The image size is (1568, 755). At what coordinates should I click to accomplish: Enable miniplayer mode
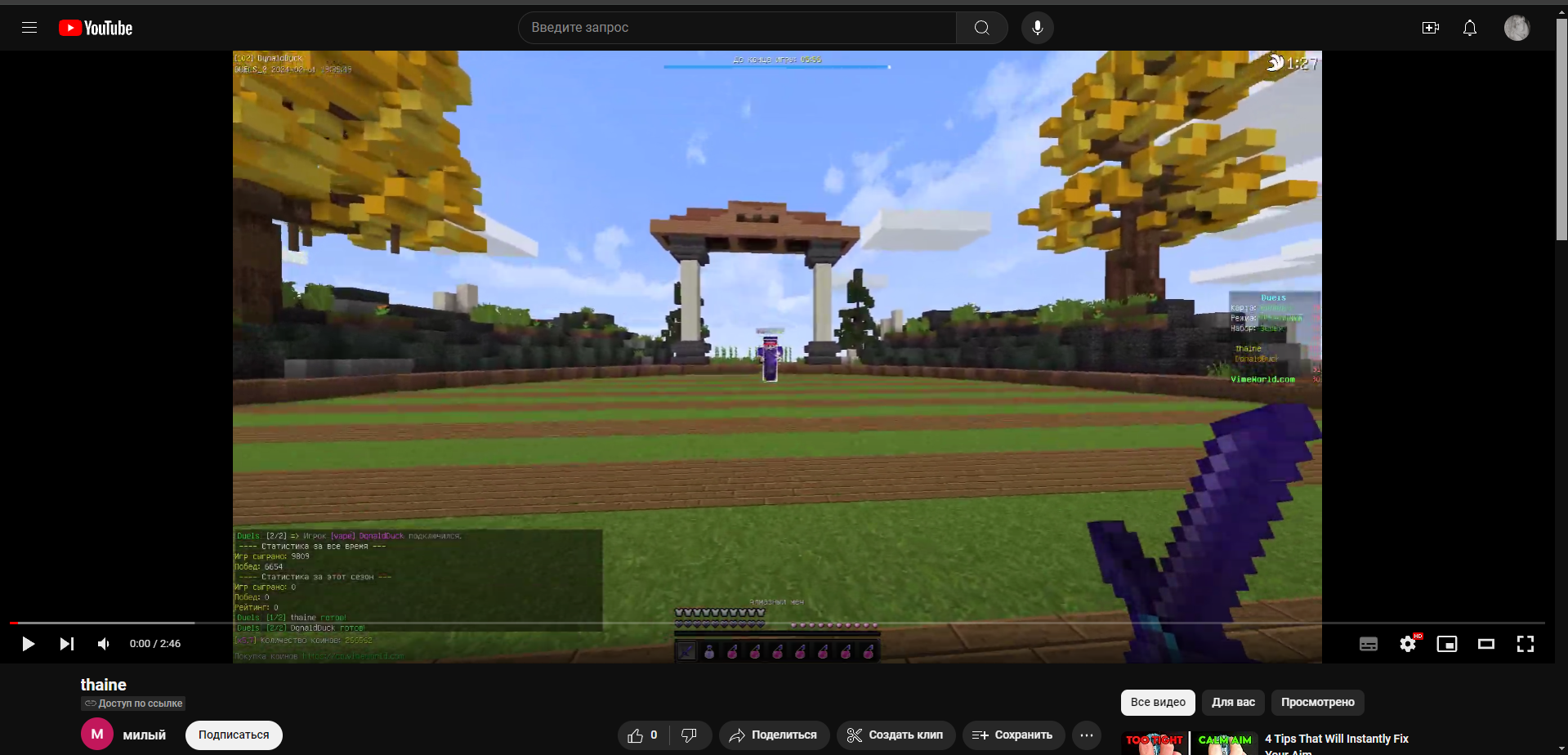click(x=1447, y=644)
